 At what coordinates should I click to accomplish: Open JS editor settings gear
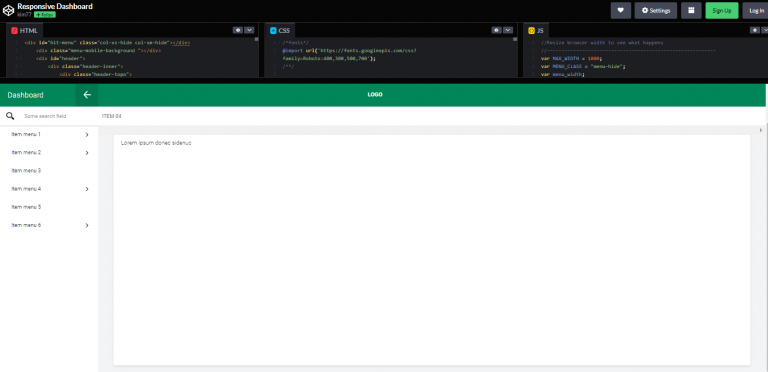tap(755, 30)
